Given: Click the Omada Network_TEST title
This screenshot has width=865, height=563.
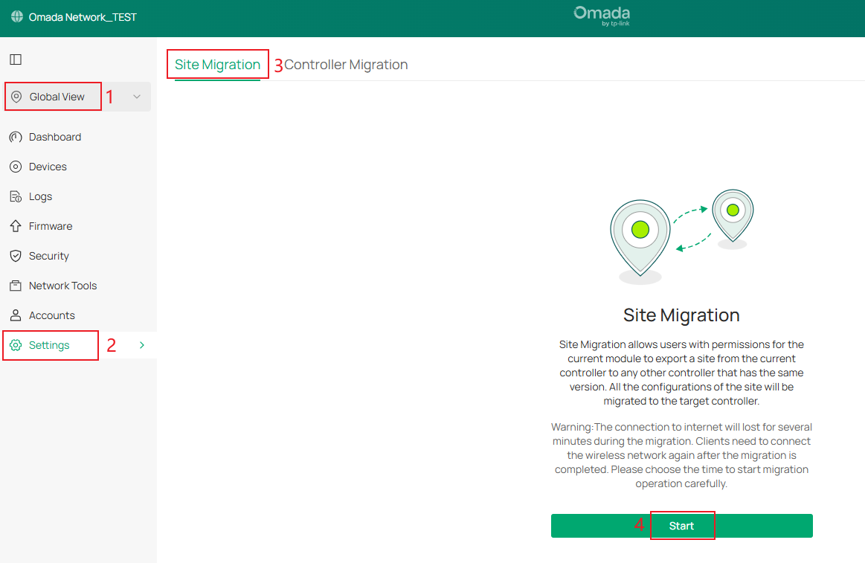Looking at the screenshot, I should pyautogui.click(x=83, y=17).
